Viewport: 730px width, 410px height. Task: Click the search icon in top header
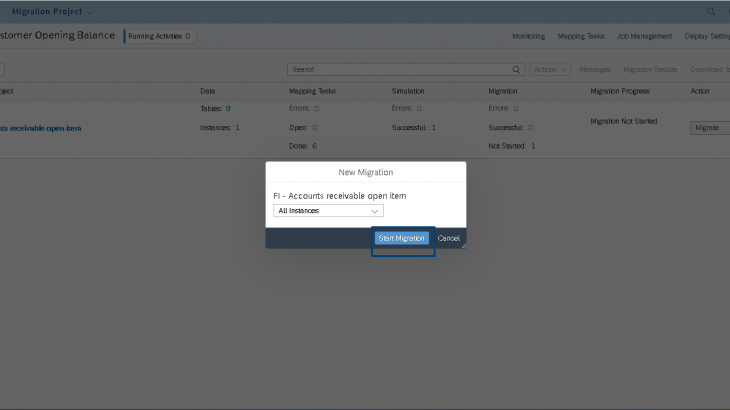coord(711,12)
